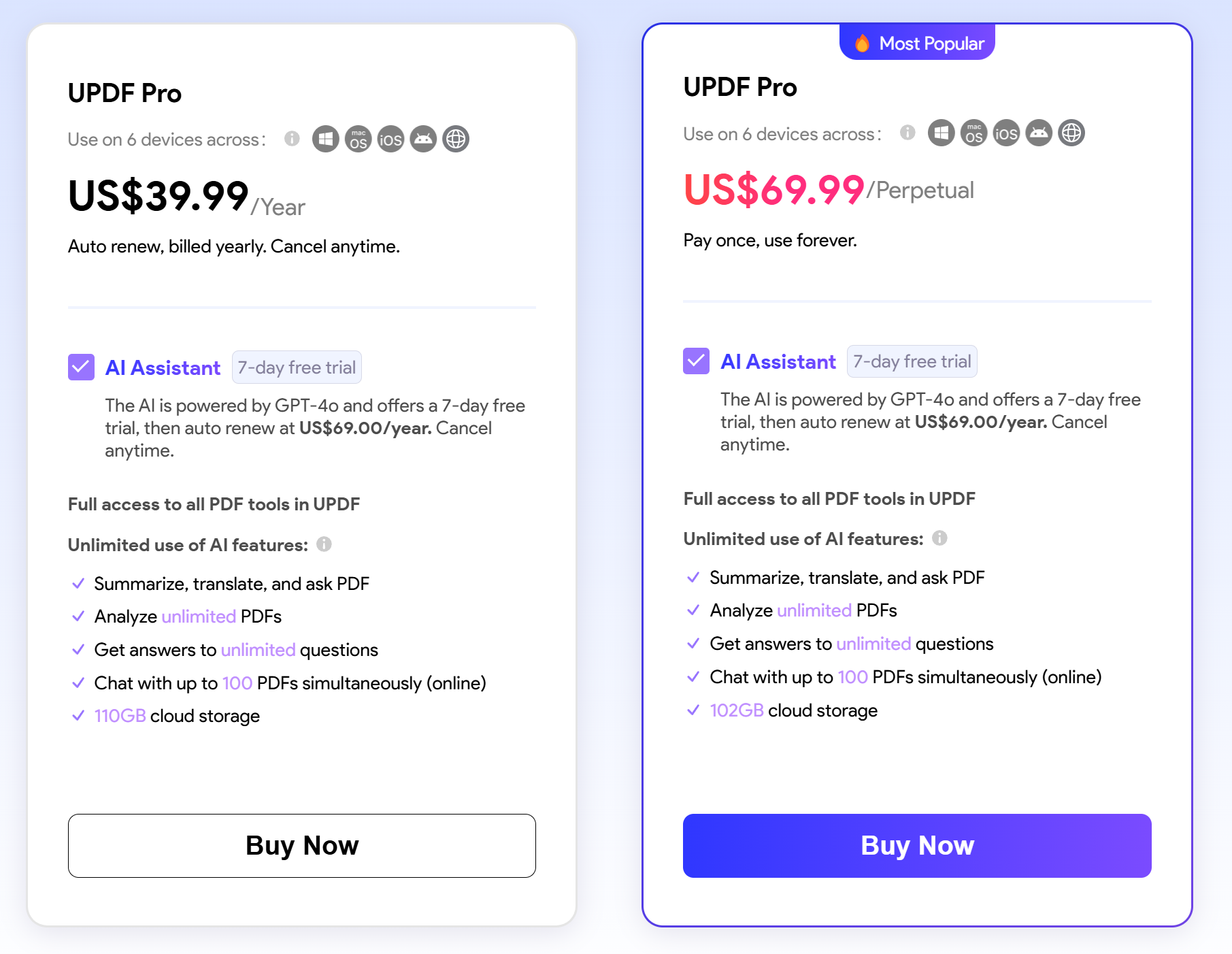This screenshot has height=954, width=1232.
Task: Click the Android icon on the yearly plan card
Action: [422, 138]
